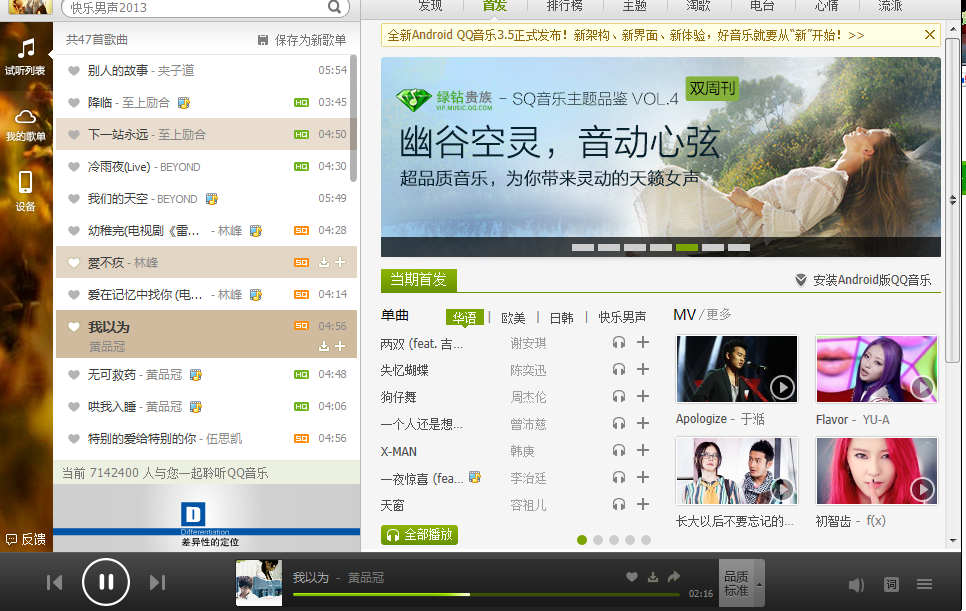The image size is (966, 611).
Task: Like the song 下一站永远
Action: (74, 135)
